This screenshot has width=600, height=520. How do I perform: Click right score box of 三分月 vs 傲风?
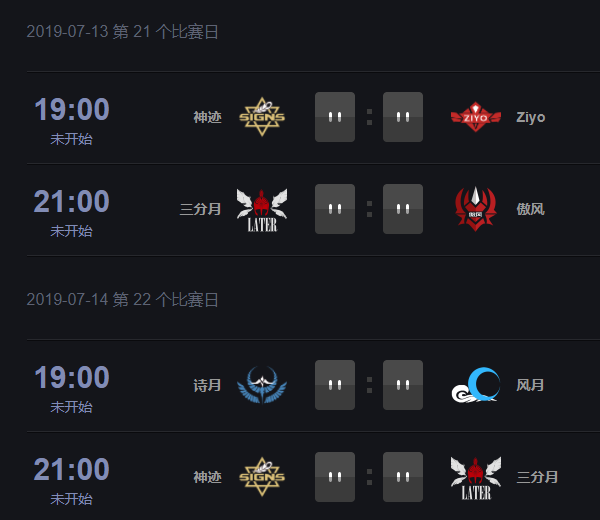point(403,209)
